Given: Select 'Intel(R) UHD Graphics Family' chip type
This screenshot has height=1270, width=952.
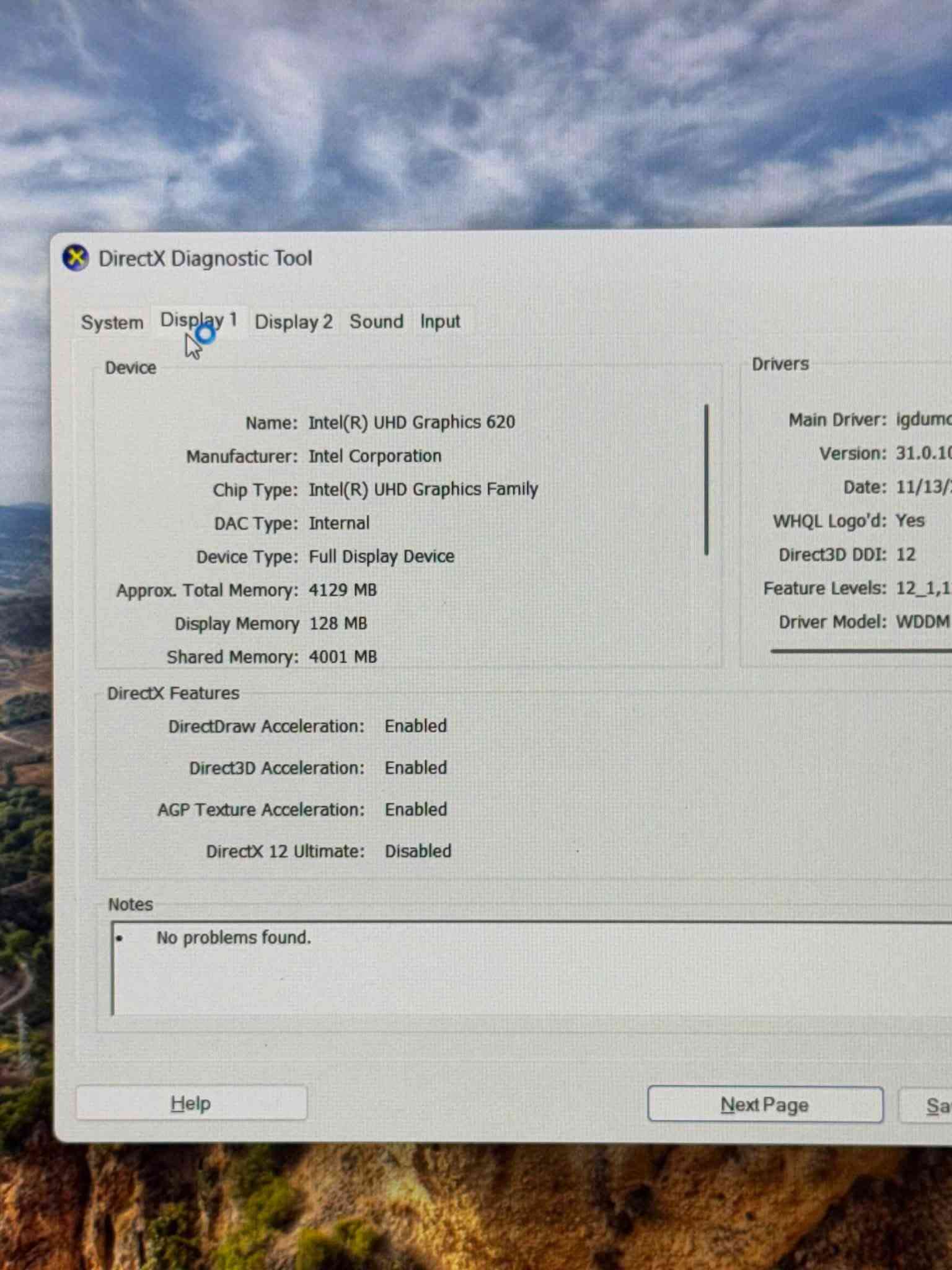Looking at the screenshot, I should [x=423, y=489].
